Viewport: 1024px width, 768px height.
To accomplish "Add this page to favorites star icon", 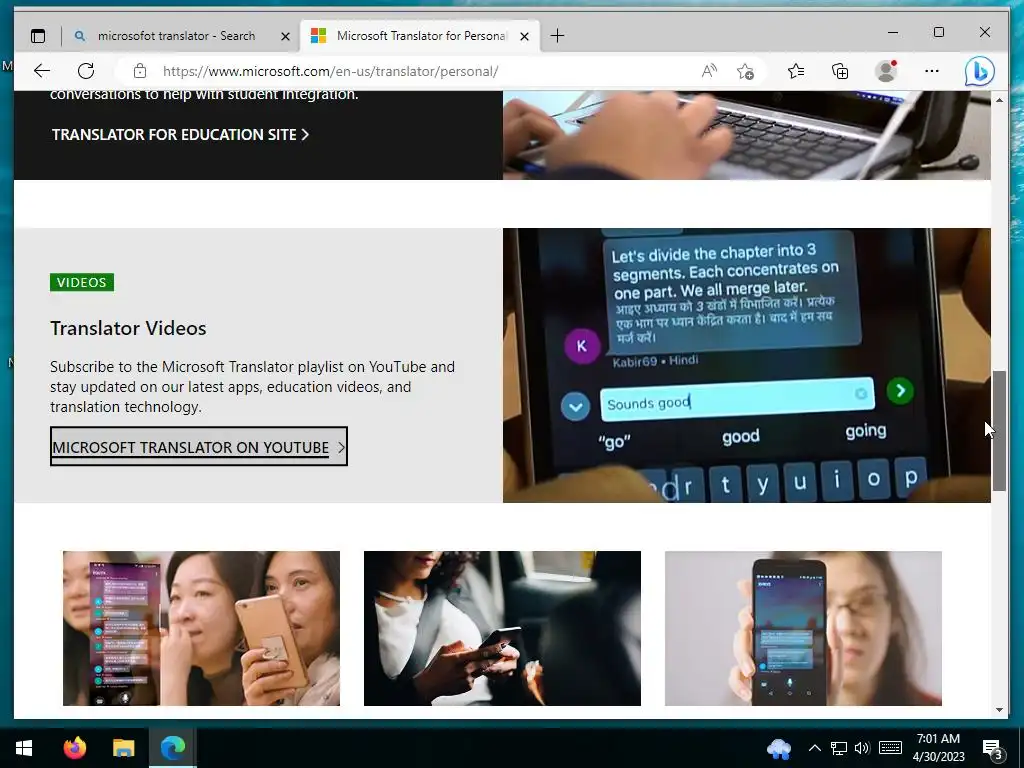I will point(745,71).
